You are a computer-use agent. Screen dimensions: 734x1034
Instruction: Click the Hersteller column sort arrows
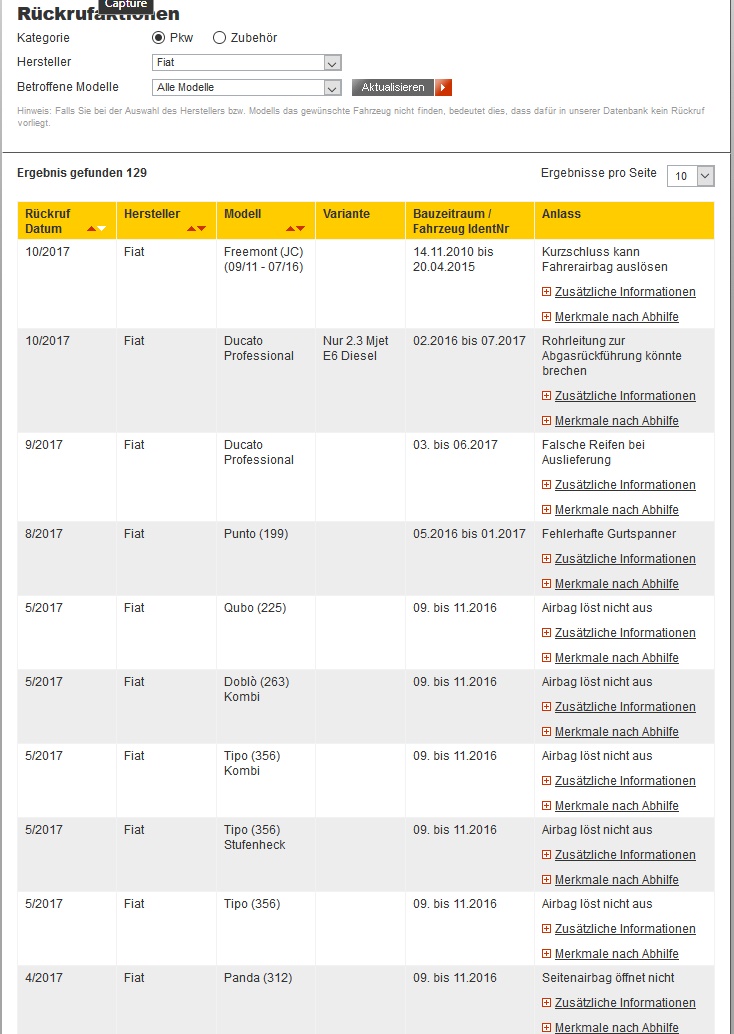196,229
